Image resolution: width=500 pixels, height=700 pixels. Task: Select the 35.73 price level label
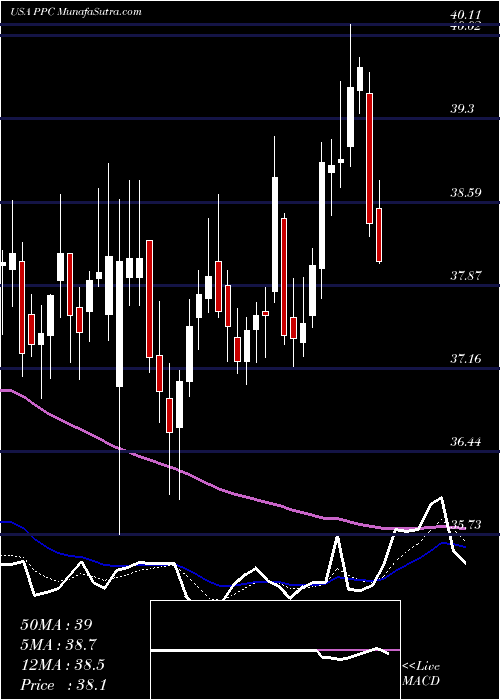[x=467, y=525]
